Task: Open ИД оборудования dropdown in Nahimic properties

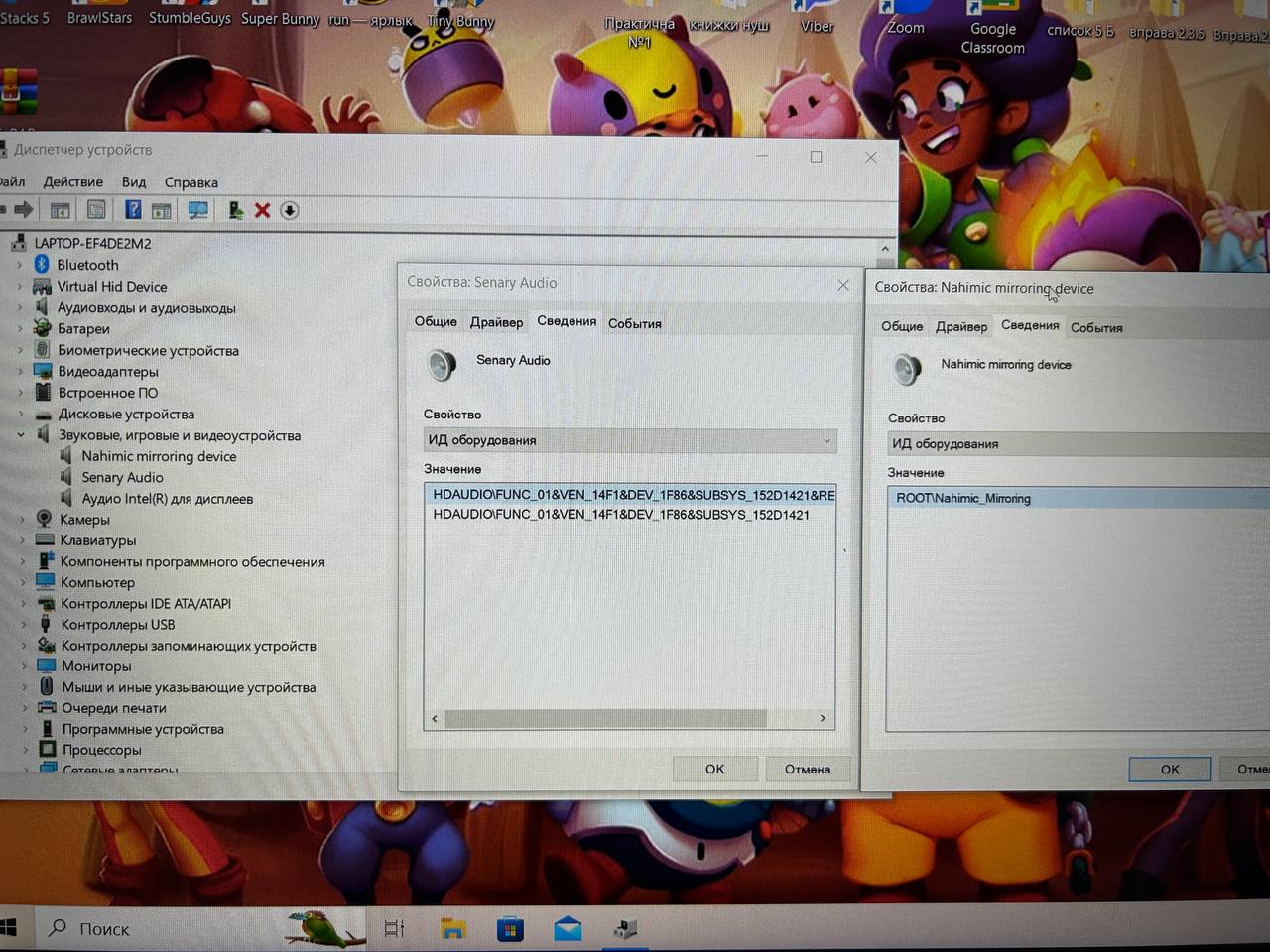Action: [x=1079, y=443]
